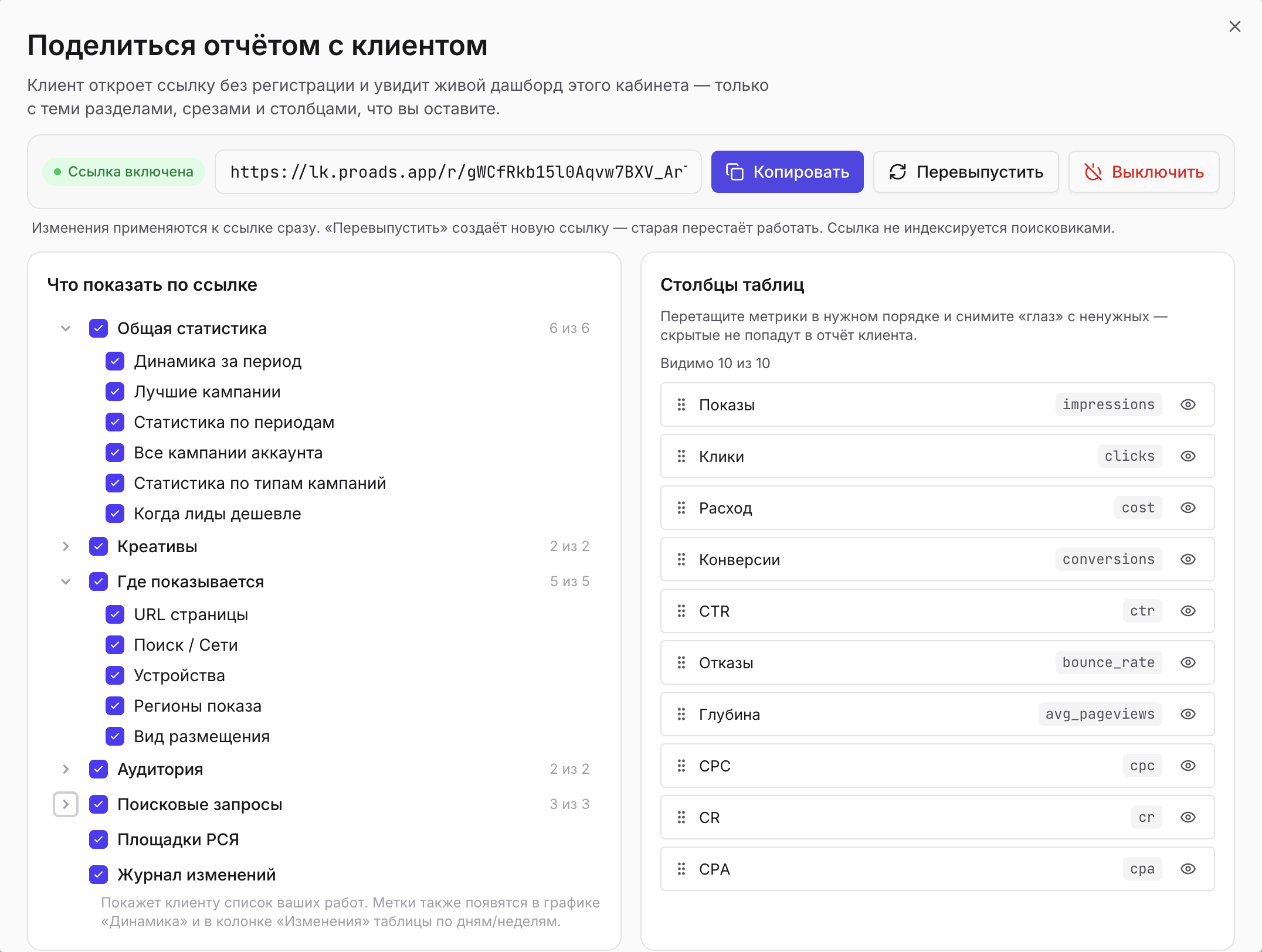The image size is (1262, 952).
Task: Click the bounce_rate metric tag
Action: pyautogui.click(x=1108, y=662)
